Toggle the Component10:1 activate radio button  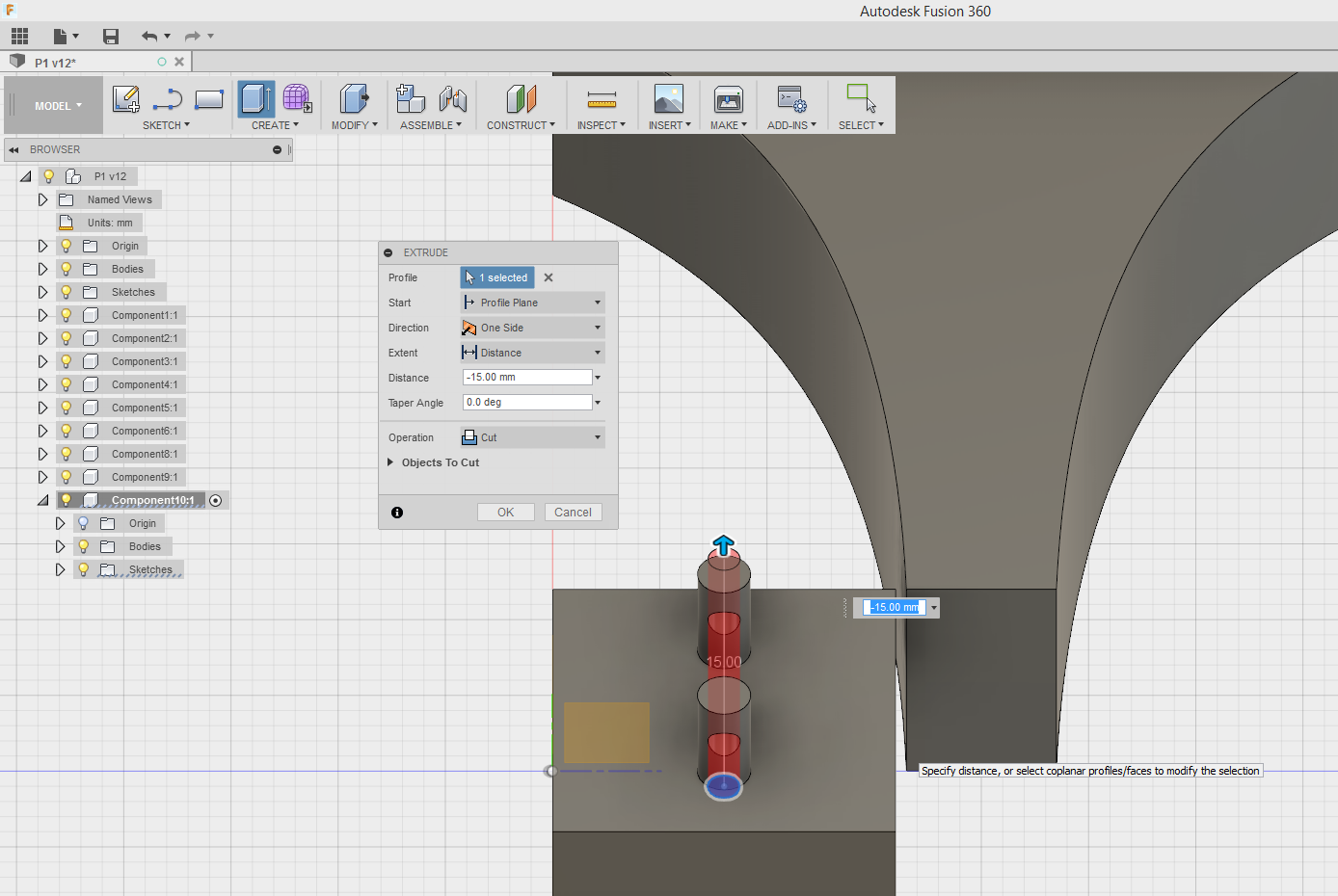click(216, 500)
